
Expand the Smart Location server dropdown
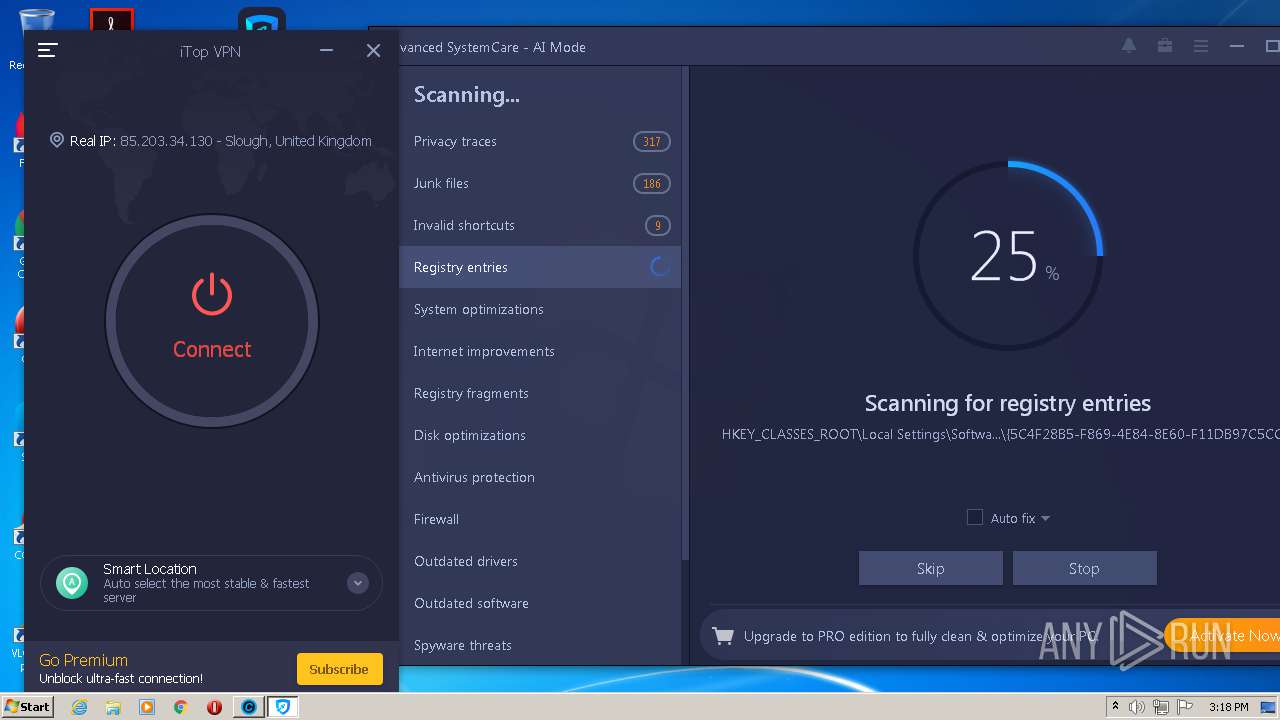click(x=358, y=583)
